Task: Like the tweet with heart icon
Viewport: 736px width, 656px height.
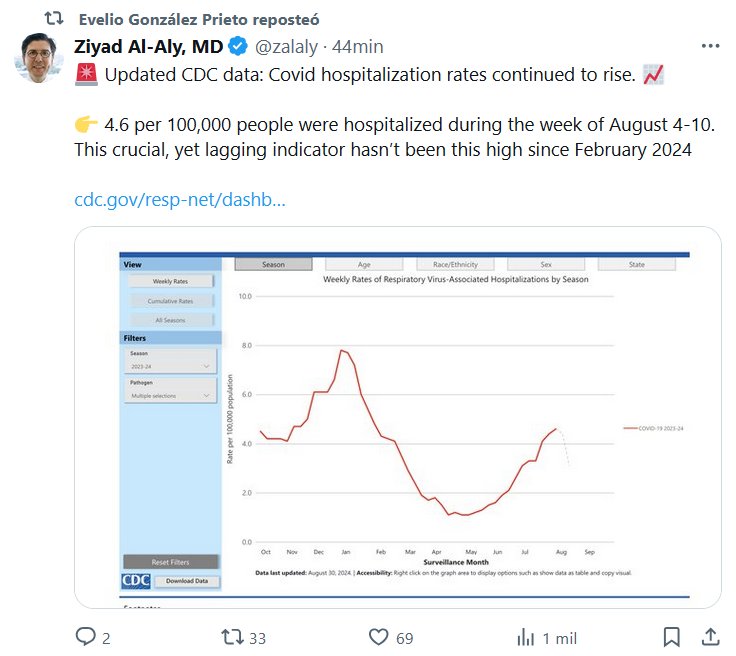Action: [378, 637]
